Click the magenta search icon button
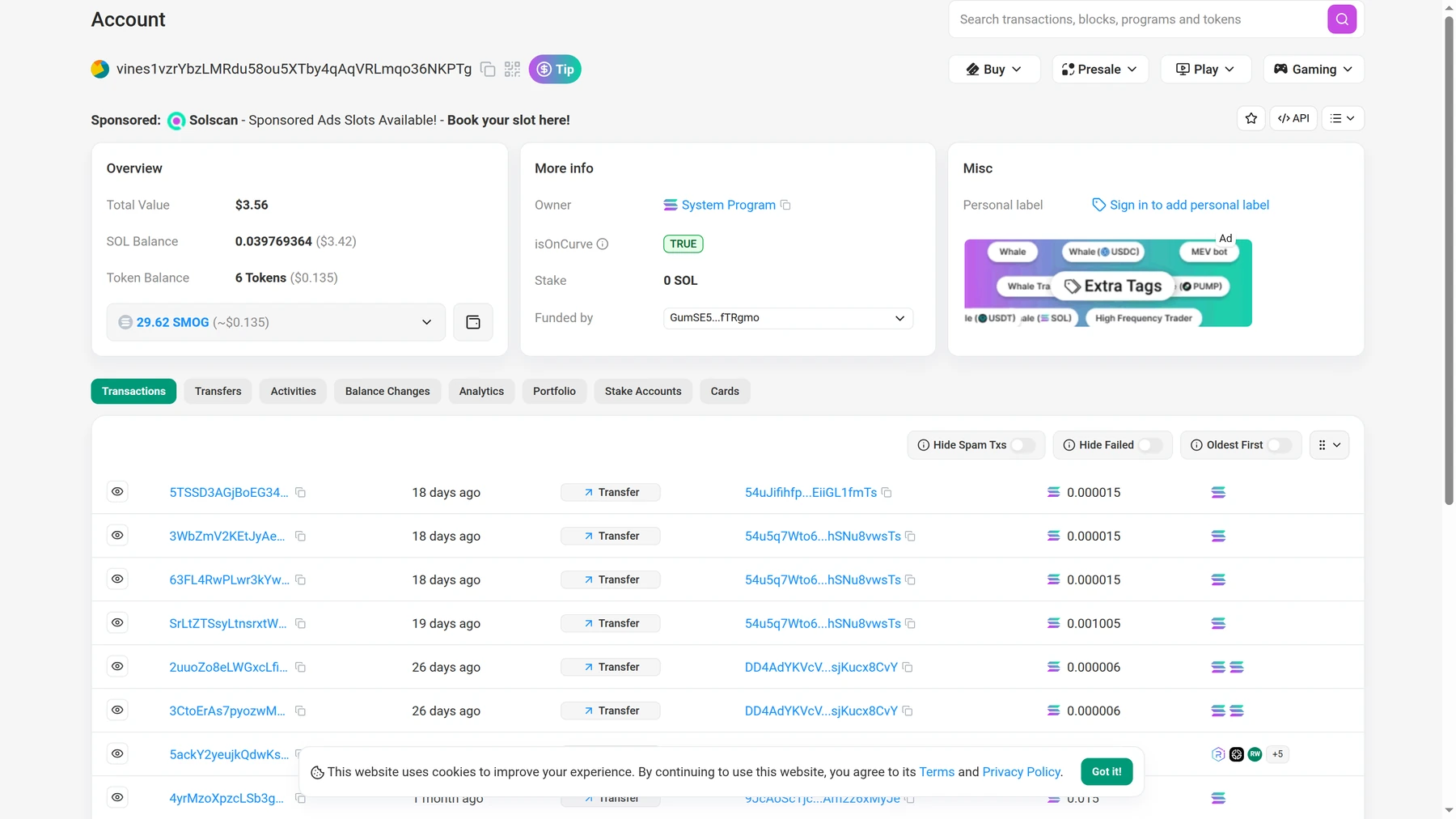 point(1341,19)
